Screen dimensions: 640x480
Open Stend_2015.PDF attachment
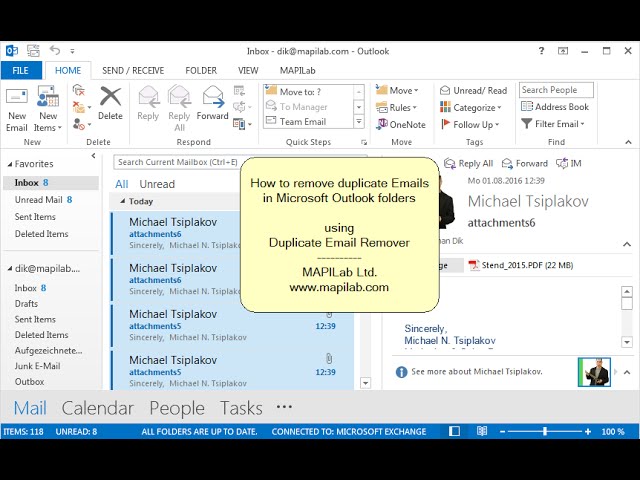(521, 265)
